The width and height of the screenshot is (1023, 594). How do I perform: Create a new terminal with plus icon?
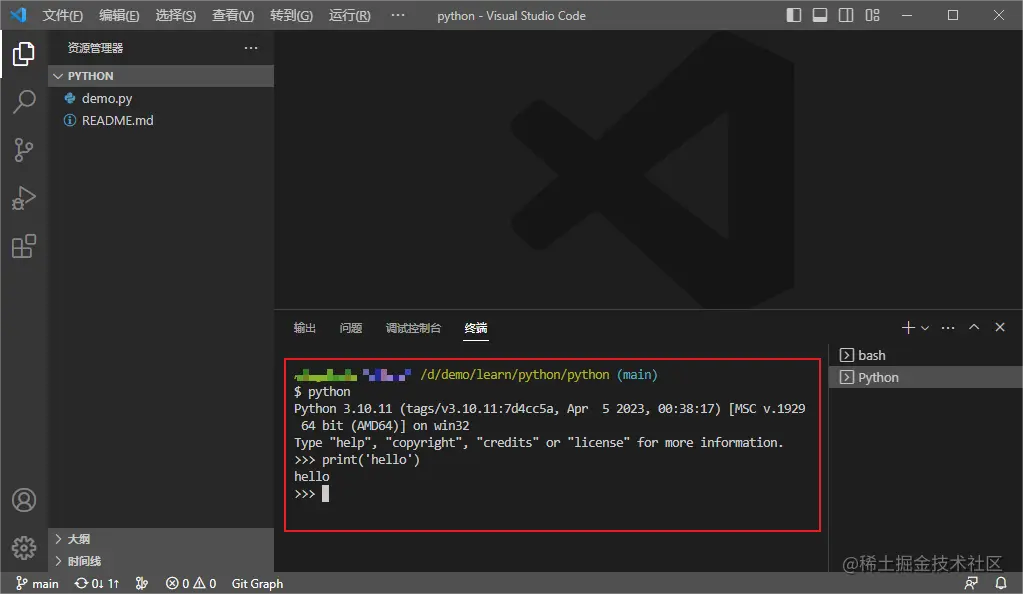click(x=908, y=328)
